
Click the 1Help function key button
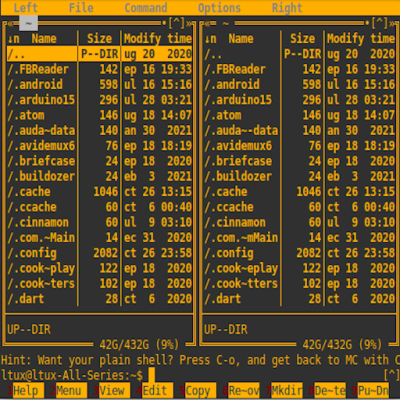pyautogui.click(x=23, y=391)
